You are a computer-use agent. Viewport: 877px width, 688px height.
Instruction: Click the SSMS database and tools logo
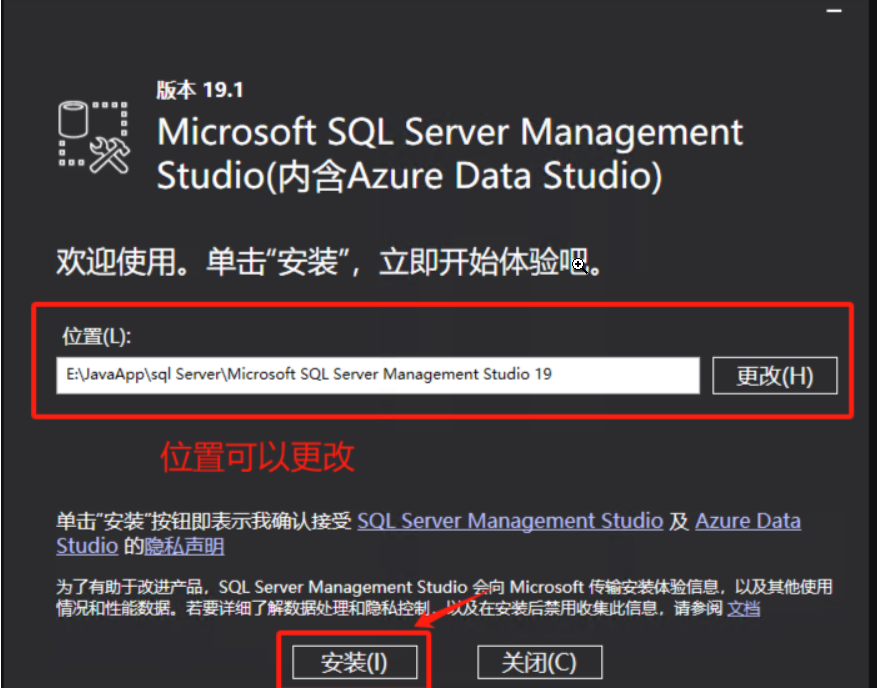[x=94, y=136]
